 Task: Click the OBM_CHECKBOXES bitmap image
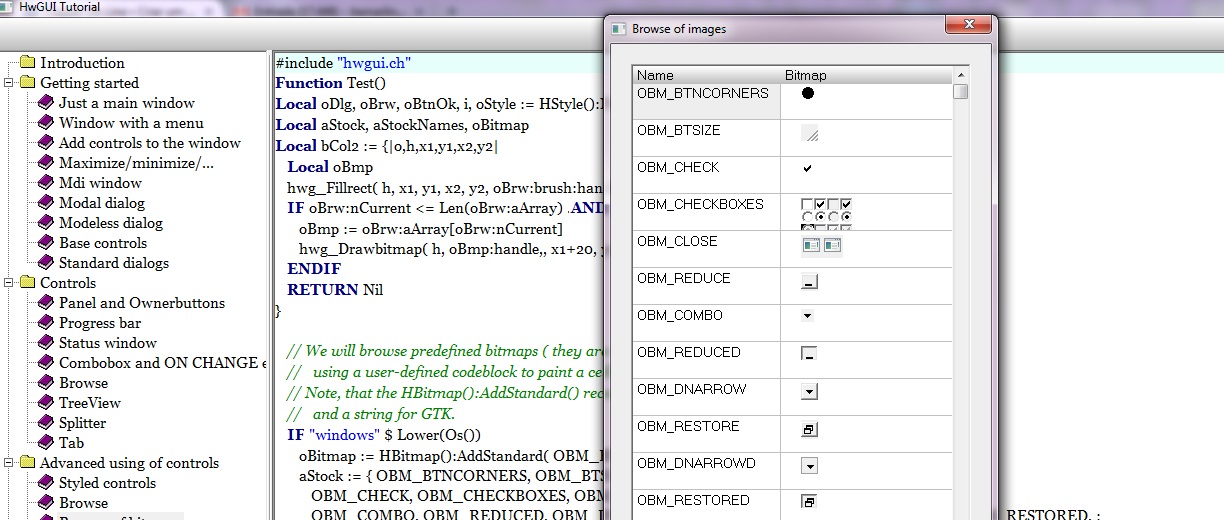point(826,211)
